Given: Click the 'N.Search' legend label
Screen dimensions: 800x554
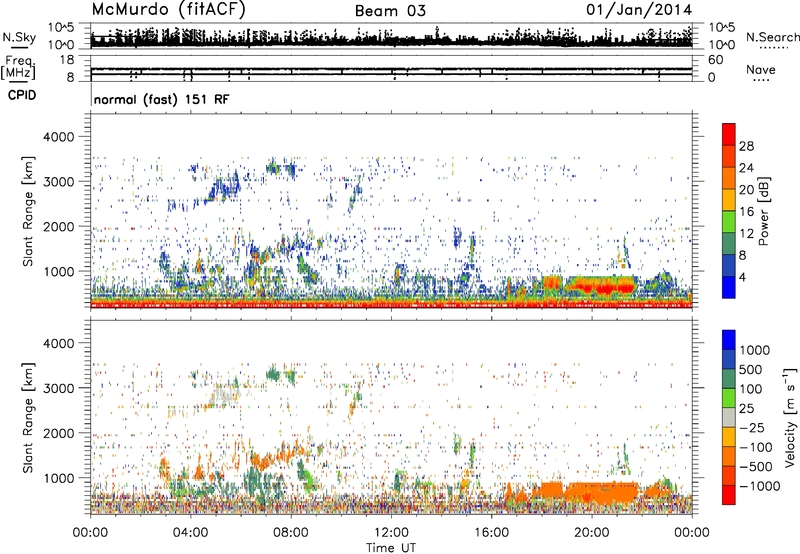Looking at the screenshot, I should tap(772, 37).
